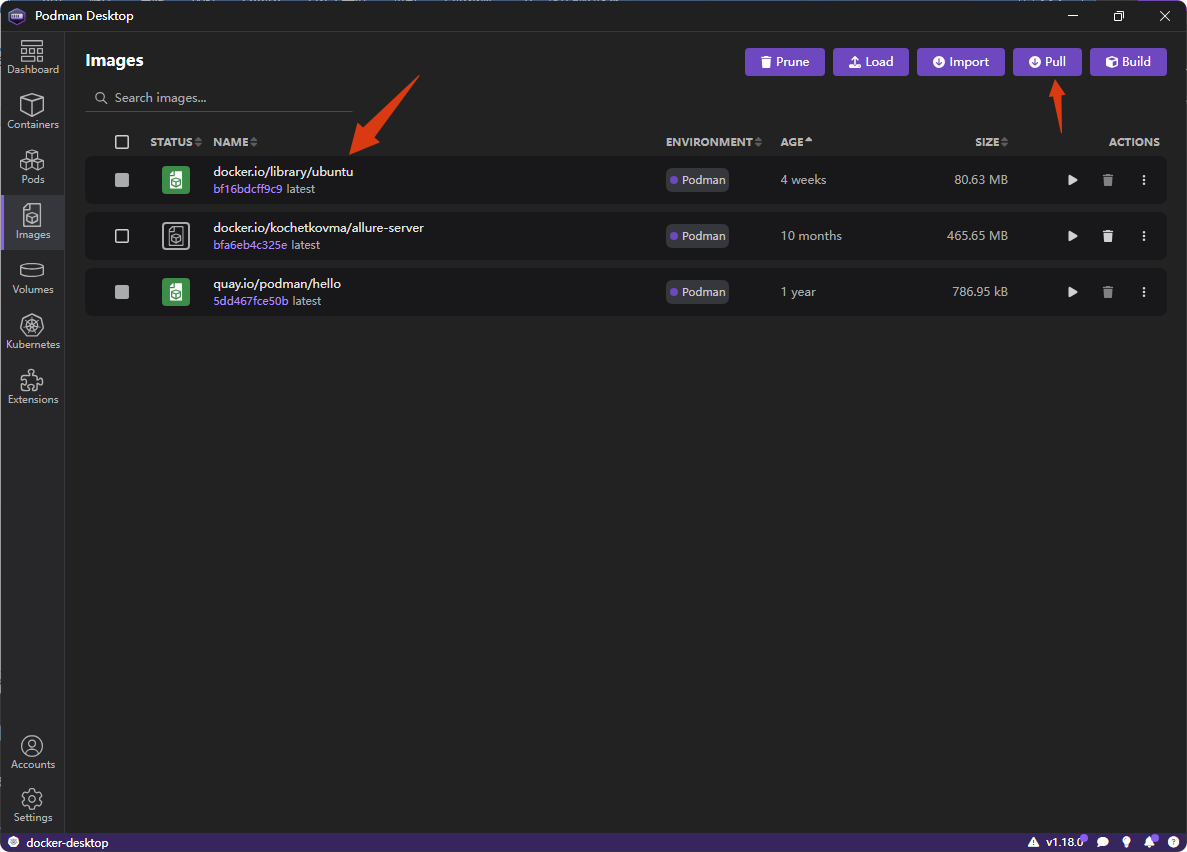Open the quay.io/podman/hello image name

[277, 284]
